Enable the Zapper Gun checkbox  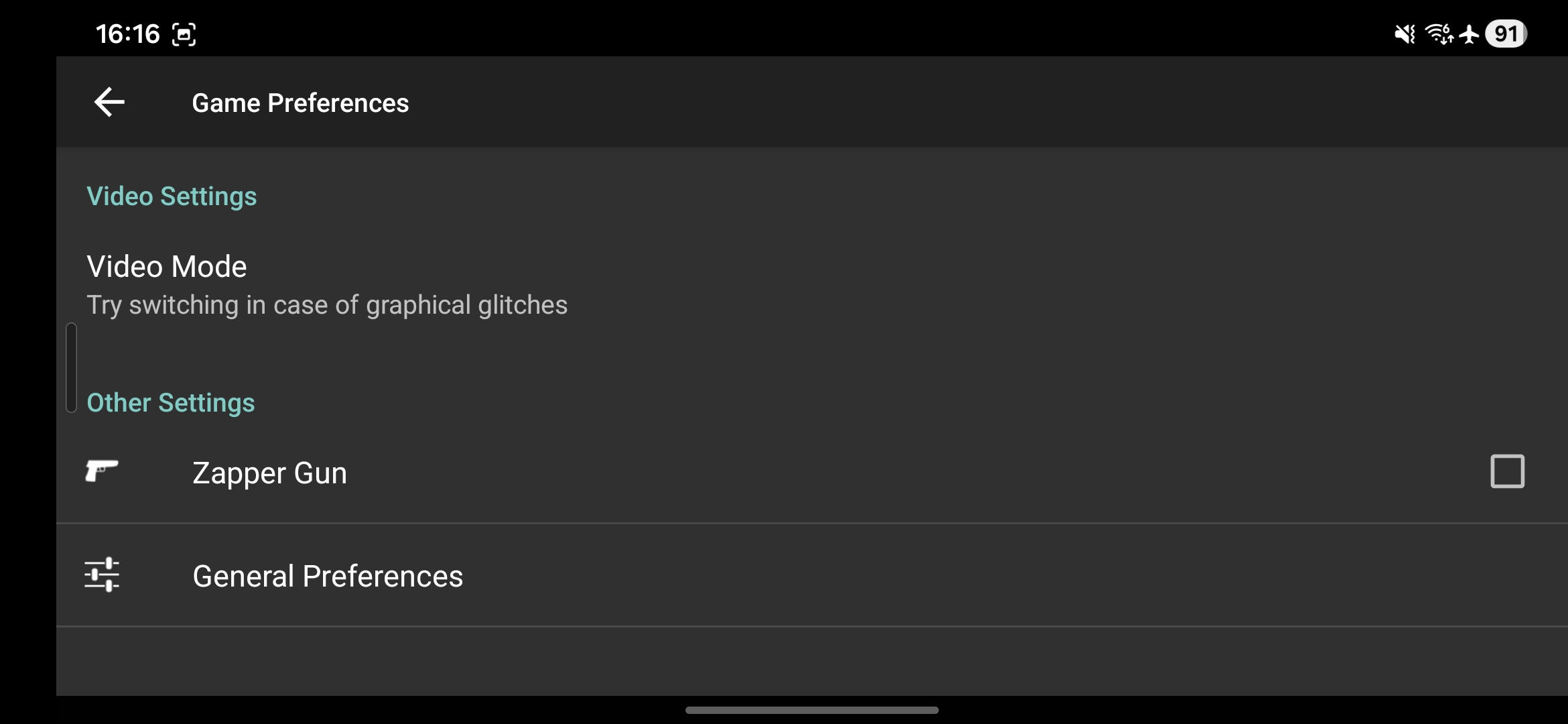pos(1507,471)
